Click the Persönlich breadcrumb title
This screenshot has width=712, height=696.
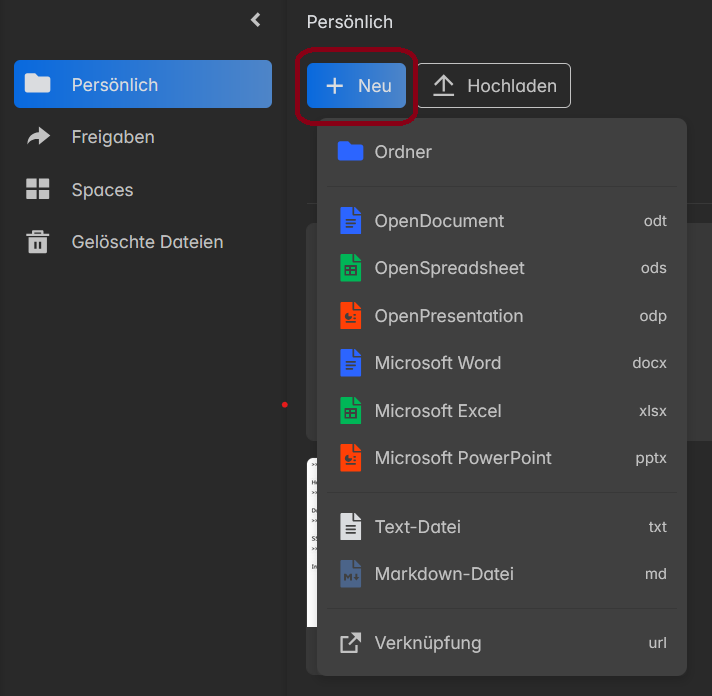tap(349, 22)
